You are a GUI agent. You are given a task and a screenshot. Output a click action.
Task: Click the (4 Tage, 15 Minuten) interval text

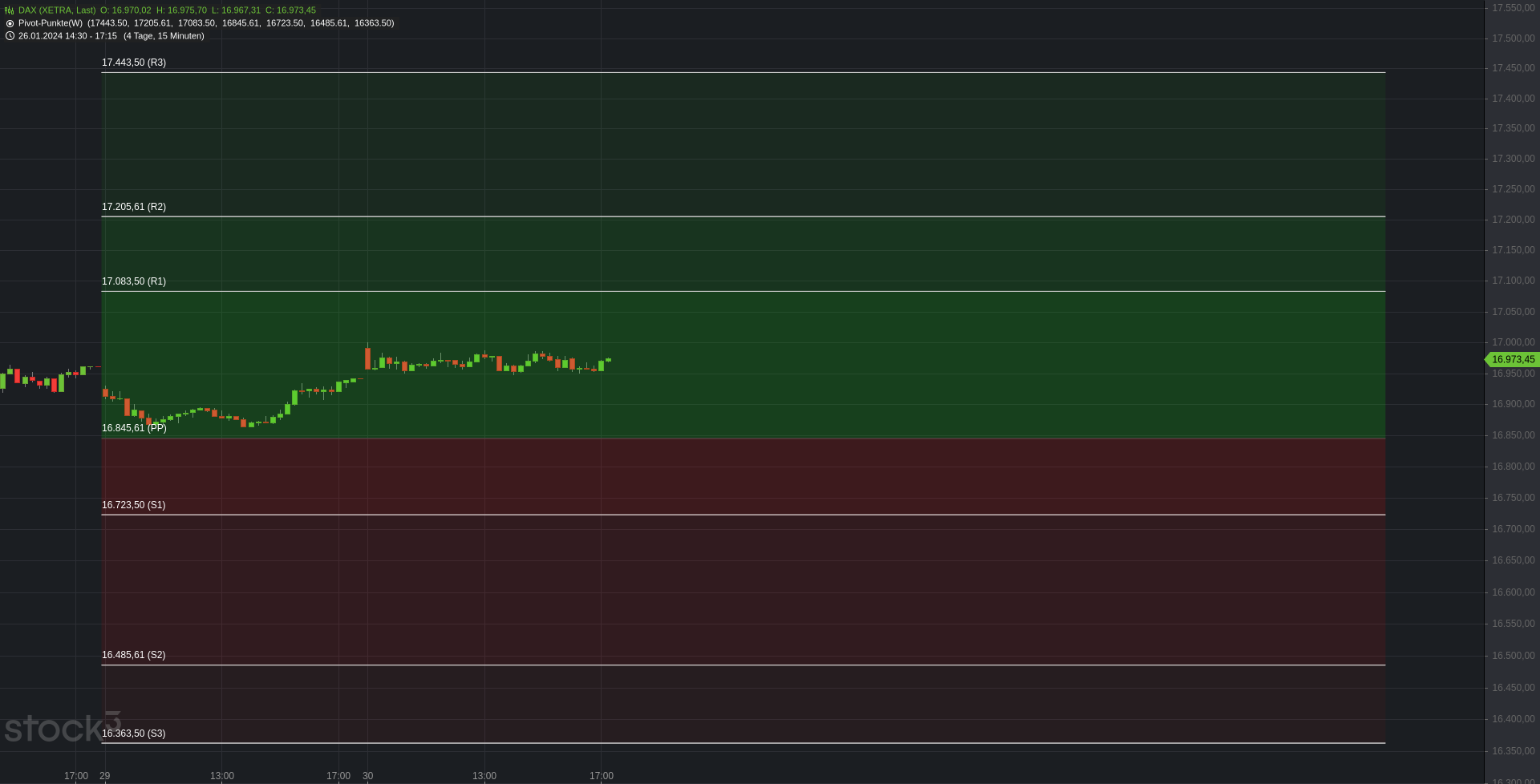click(164, 36)
